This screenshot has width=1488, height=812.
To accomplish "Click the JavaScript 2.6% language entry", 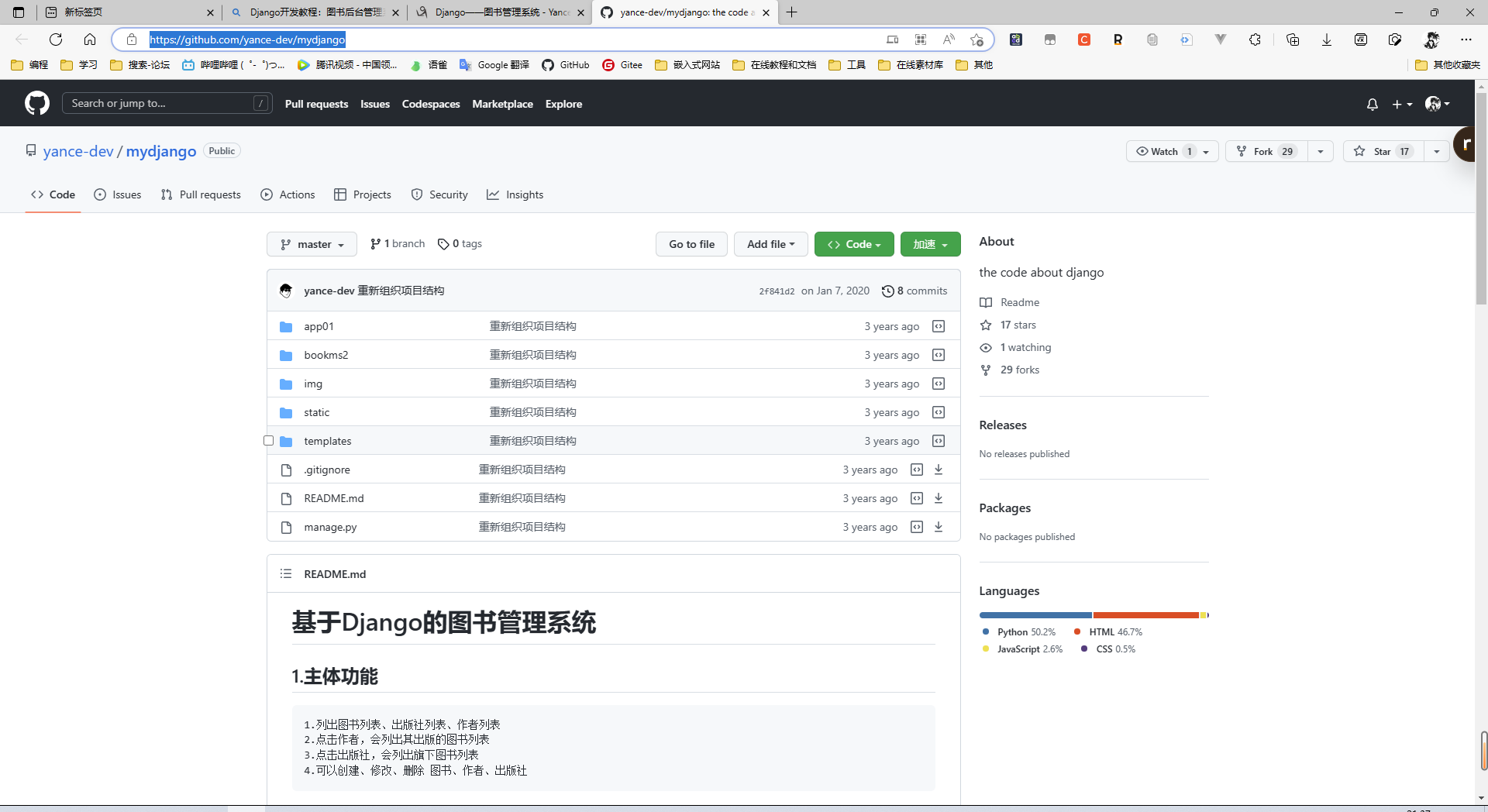I will (x=1022, y=649).
